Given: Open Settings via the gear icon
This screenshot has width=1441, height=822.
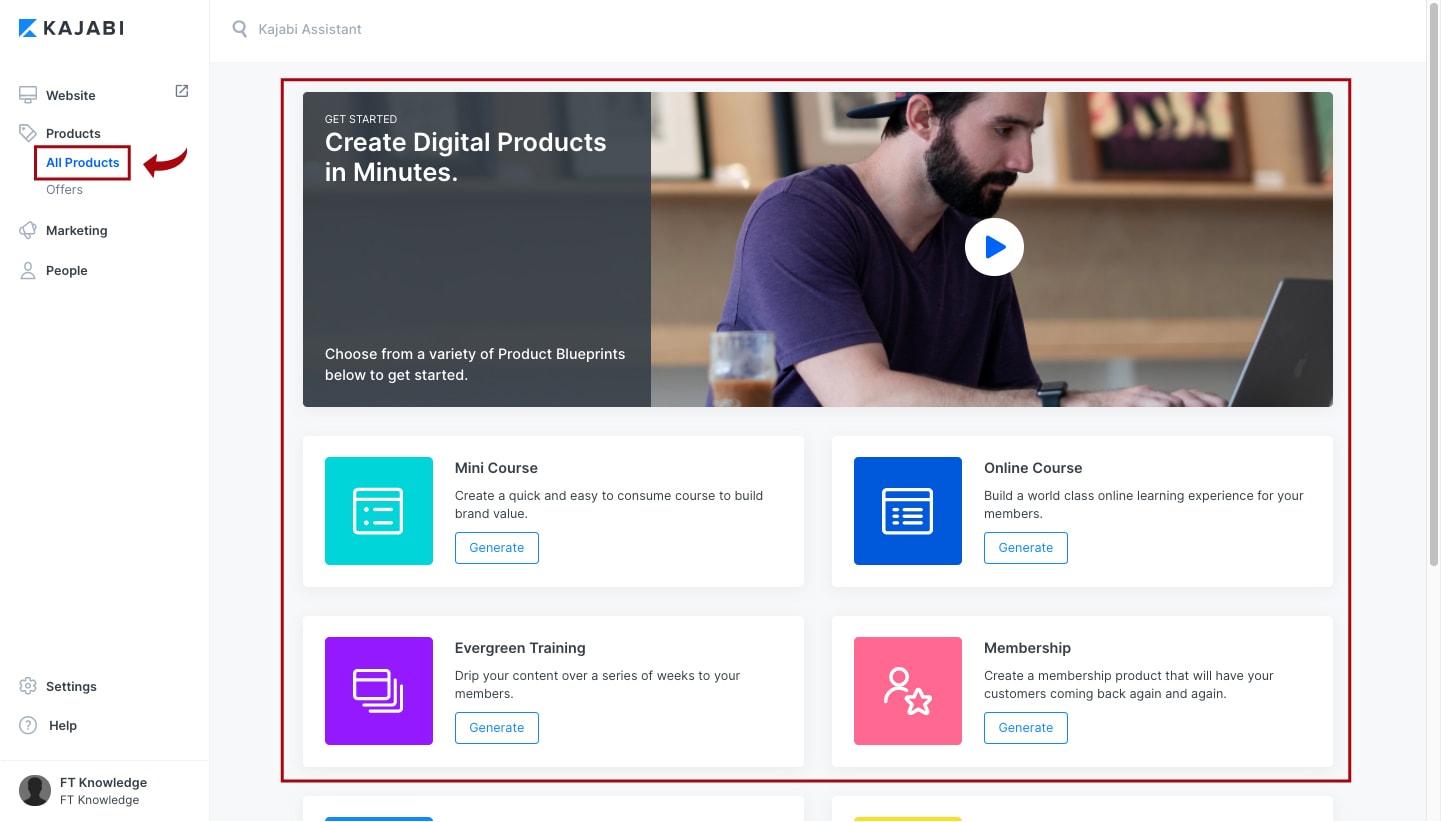Looking at the screenshot, I should (27, 686).
